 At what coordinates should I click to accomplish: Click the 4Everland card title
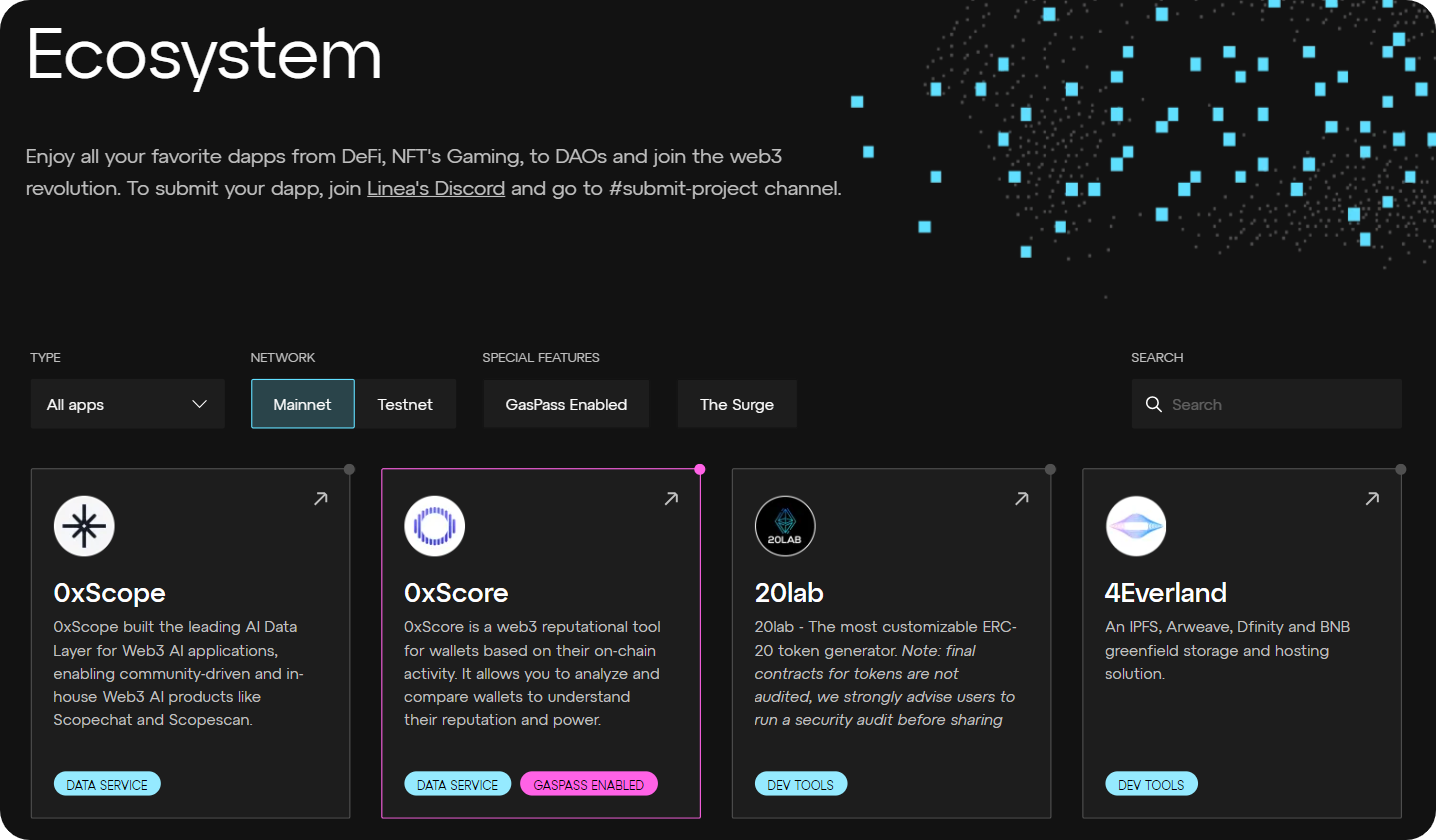pyautogui.click(x=1166, y=593)
